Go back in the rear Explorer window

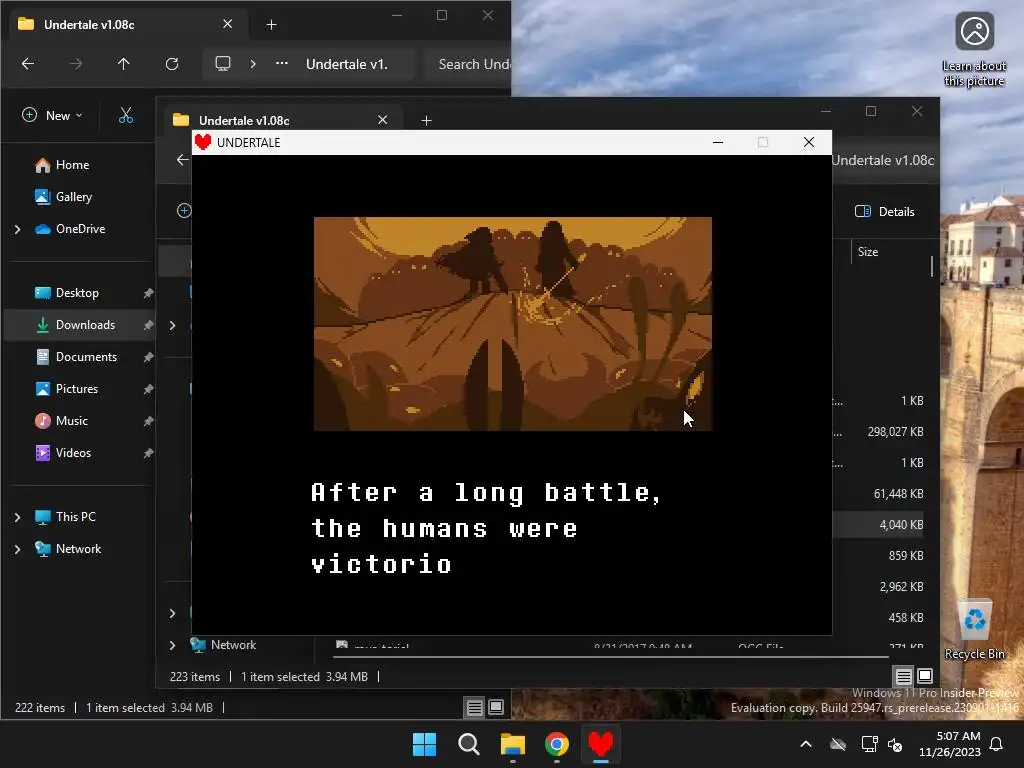tap(27, 64)
